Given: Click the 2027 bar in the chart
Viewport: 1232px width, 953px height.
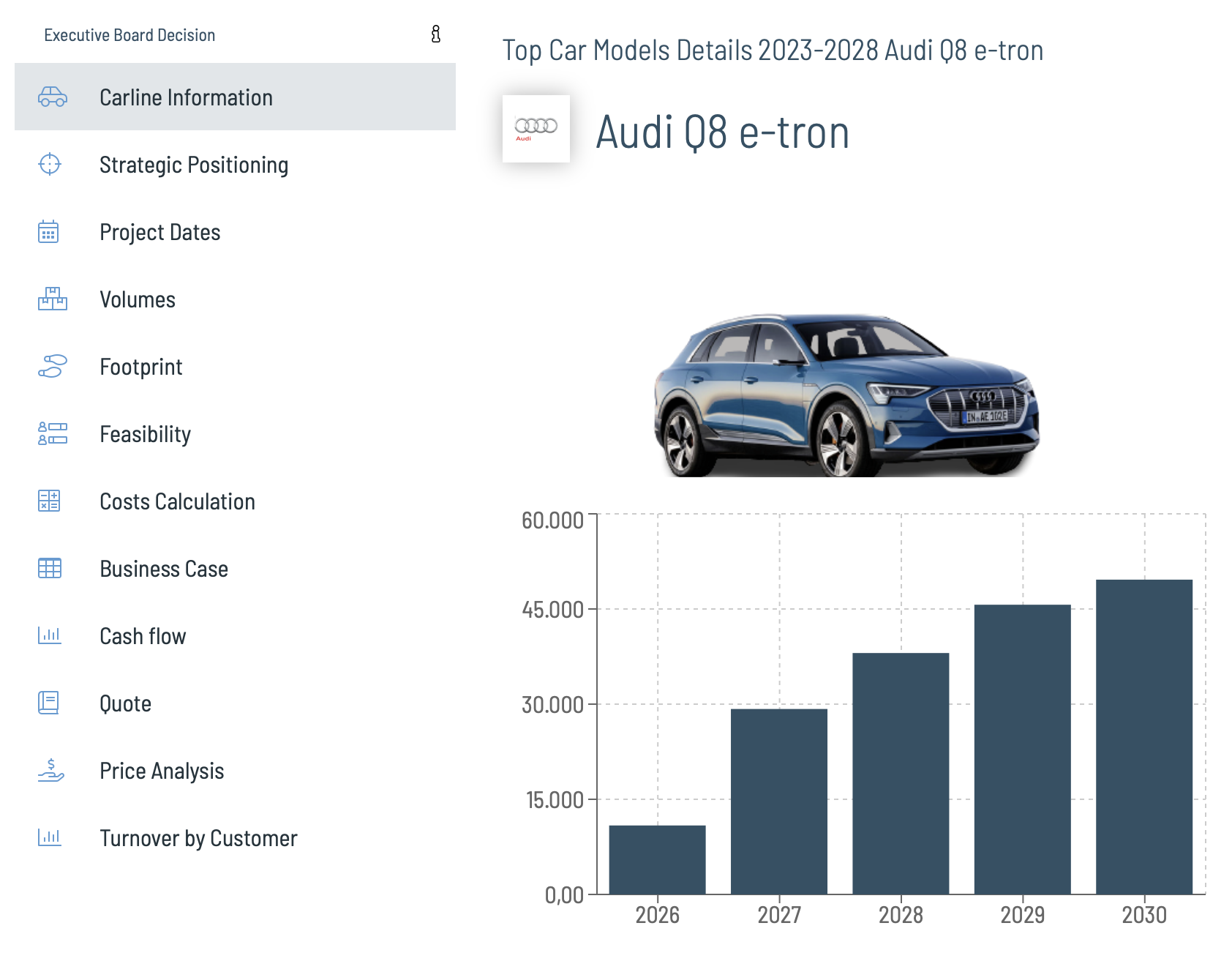Looking at the screenshot, I should (x=779, y=801).
